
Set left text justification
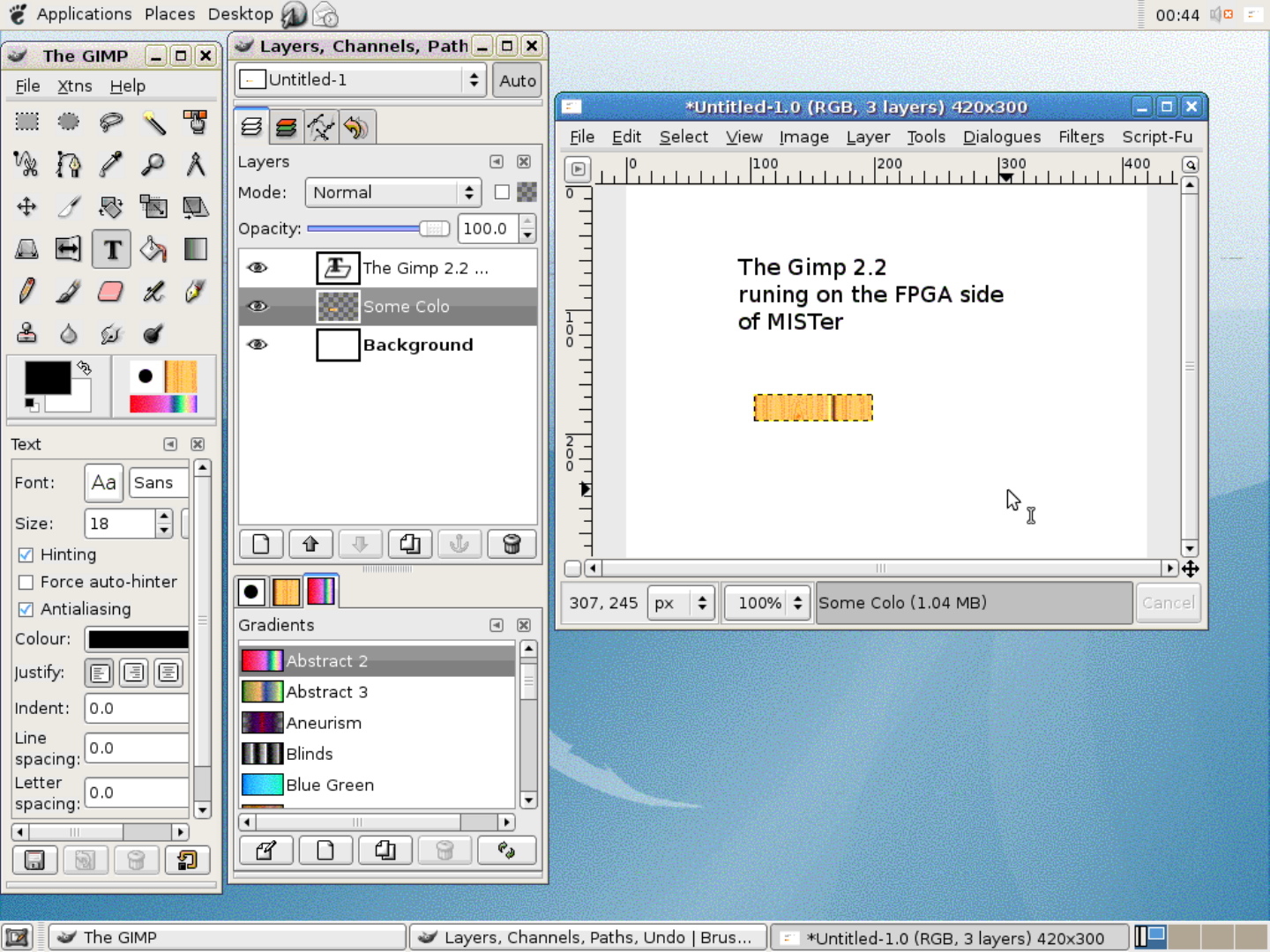[100, 673]
